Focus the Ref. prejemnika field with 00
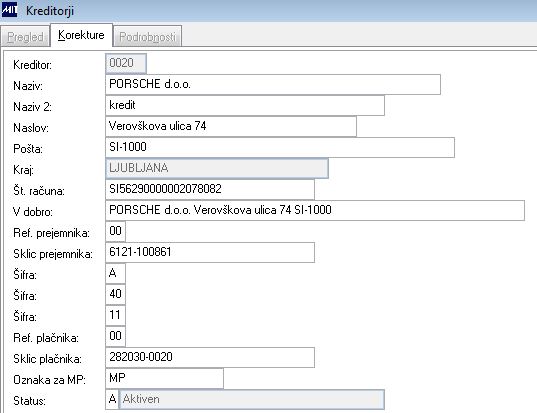This screenshot has height=413, width=537. point(115,231)
